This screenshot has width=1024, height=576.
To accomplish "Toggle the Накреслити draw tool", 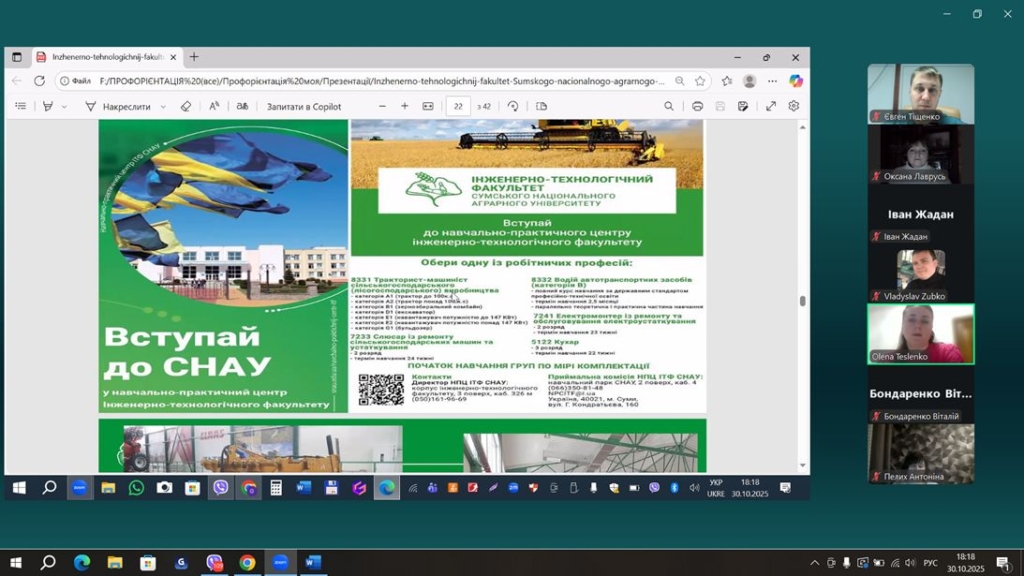I will pos(118,106).
